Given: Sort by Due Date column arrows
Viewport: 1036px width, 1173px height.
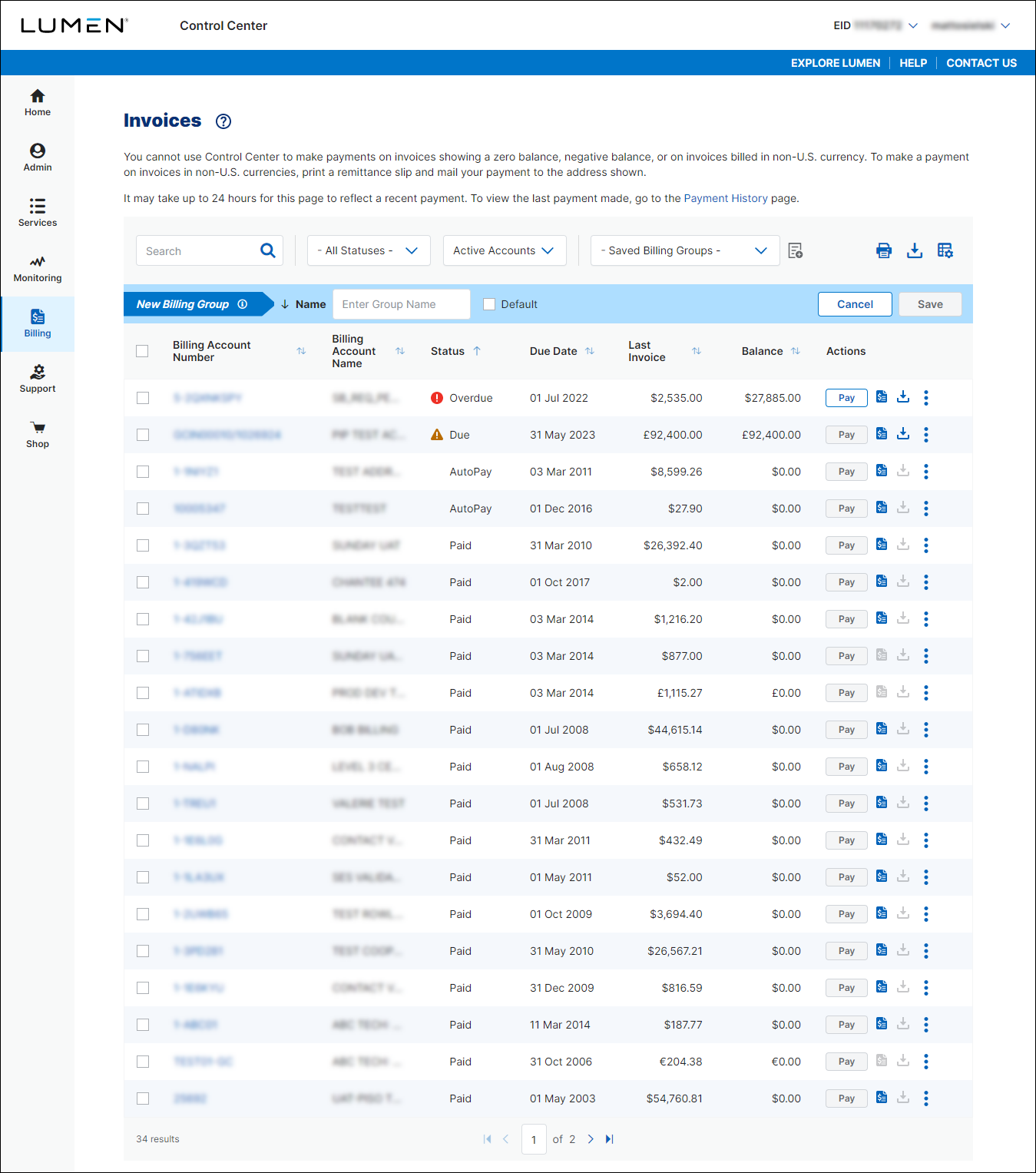Looking at the screenshot, I should click(x=590, y=351).
